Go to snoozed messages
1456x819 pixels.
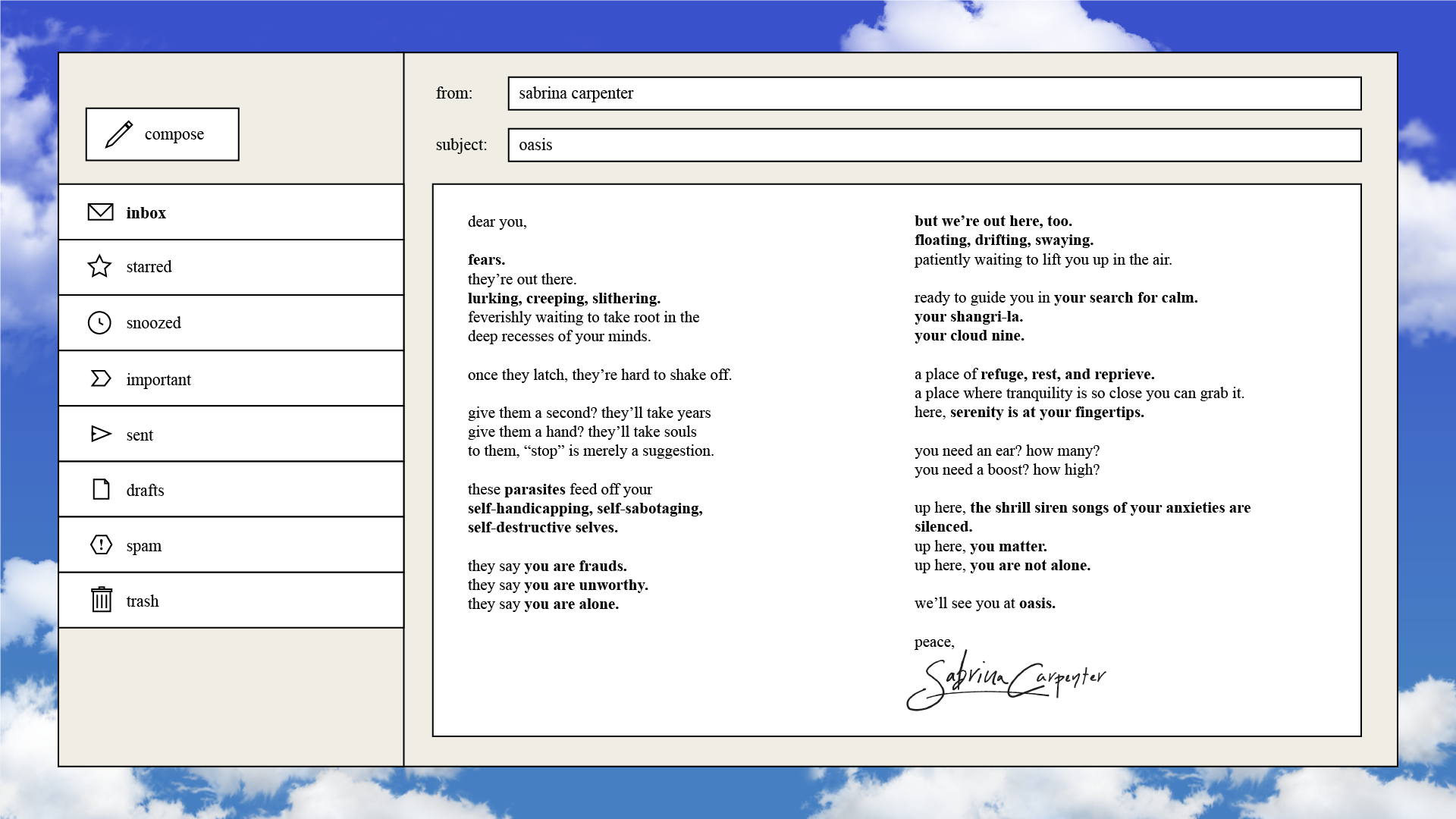(x=154, y=323)
